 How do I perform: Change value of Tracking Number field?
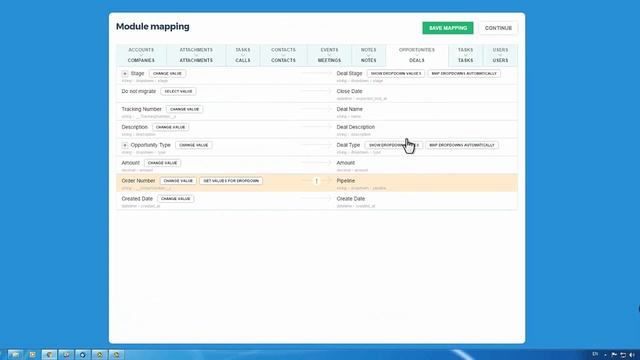pyautogui.click(x=184, y=109)
